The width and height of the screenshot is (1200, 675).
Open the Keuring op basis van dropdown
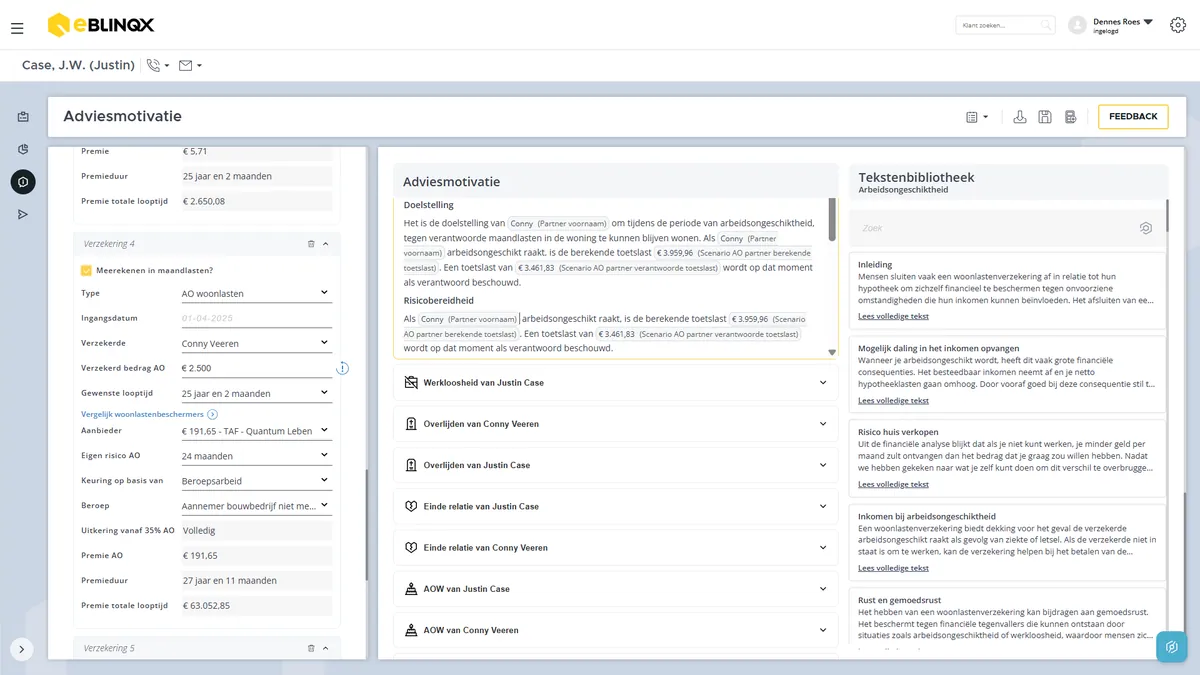255,481
